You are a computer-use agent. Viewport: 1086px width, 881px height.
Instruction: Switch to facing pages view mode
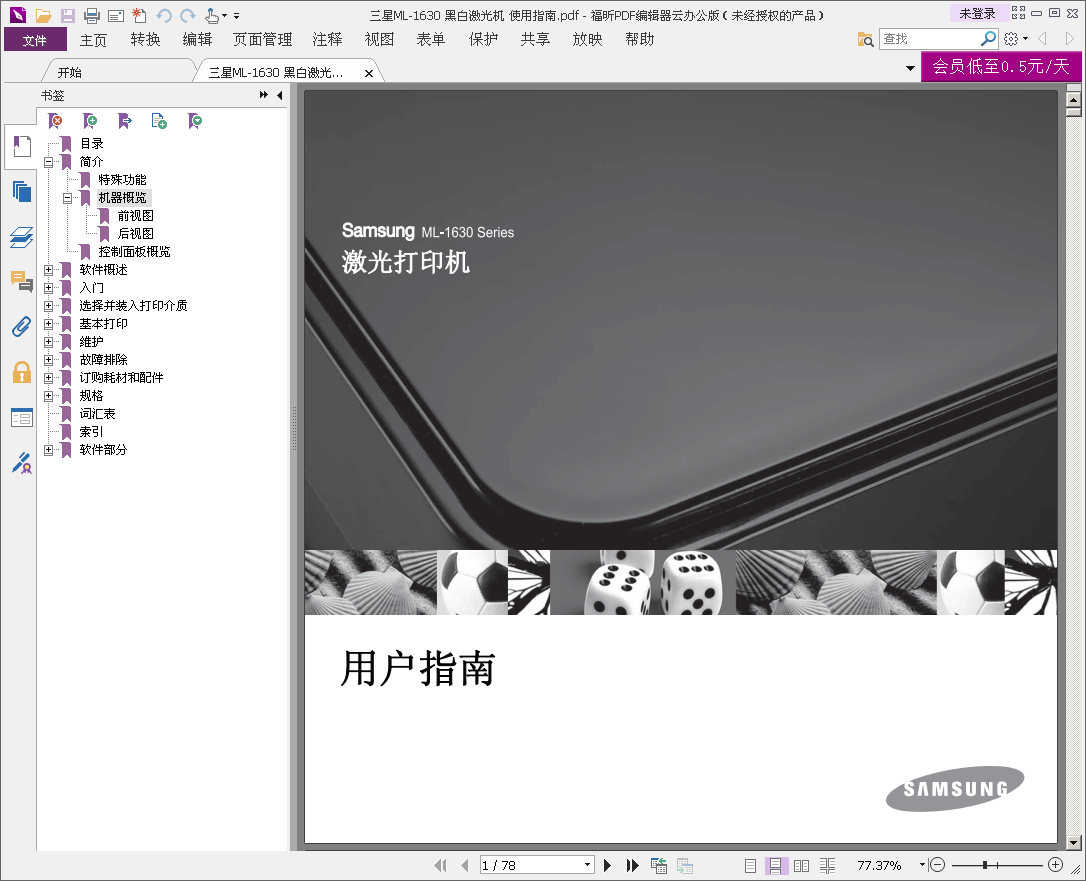tap(801, 865)
